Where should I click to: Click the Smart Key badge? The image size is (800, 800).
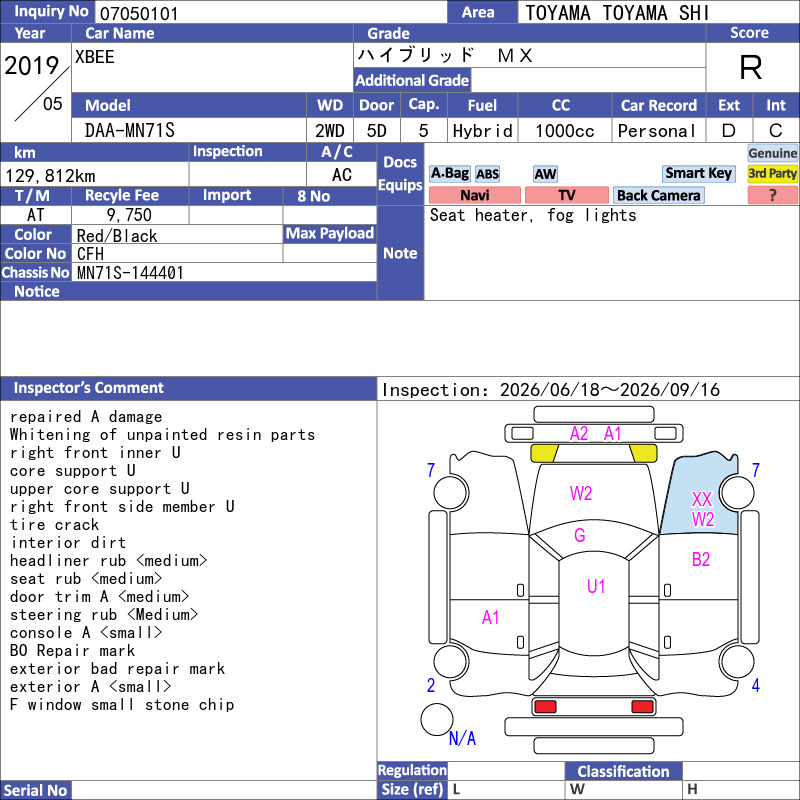coord(698,173)
